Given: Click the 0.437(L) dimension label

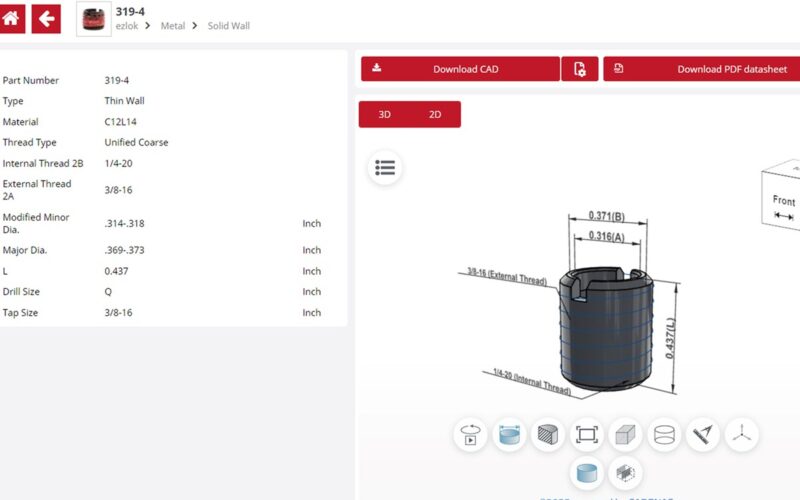Looking at the screenshot, I should 670,338.
